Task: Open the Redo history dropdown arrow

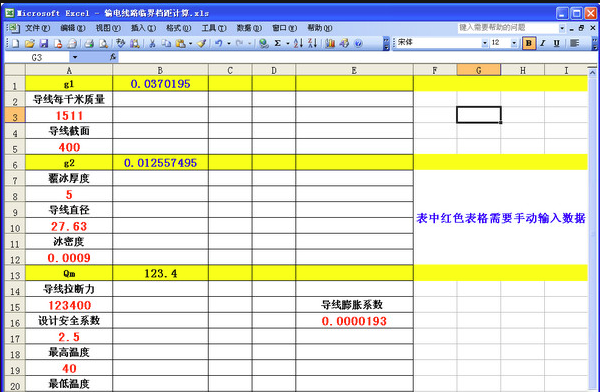Action: pos(249,43)
